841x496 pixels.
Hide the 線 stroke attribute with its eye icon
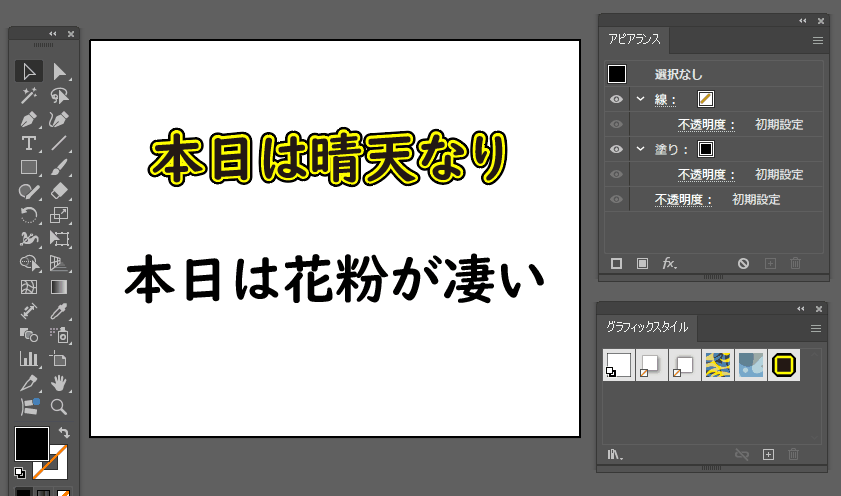(616, 99)
